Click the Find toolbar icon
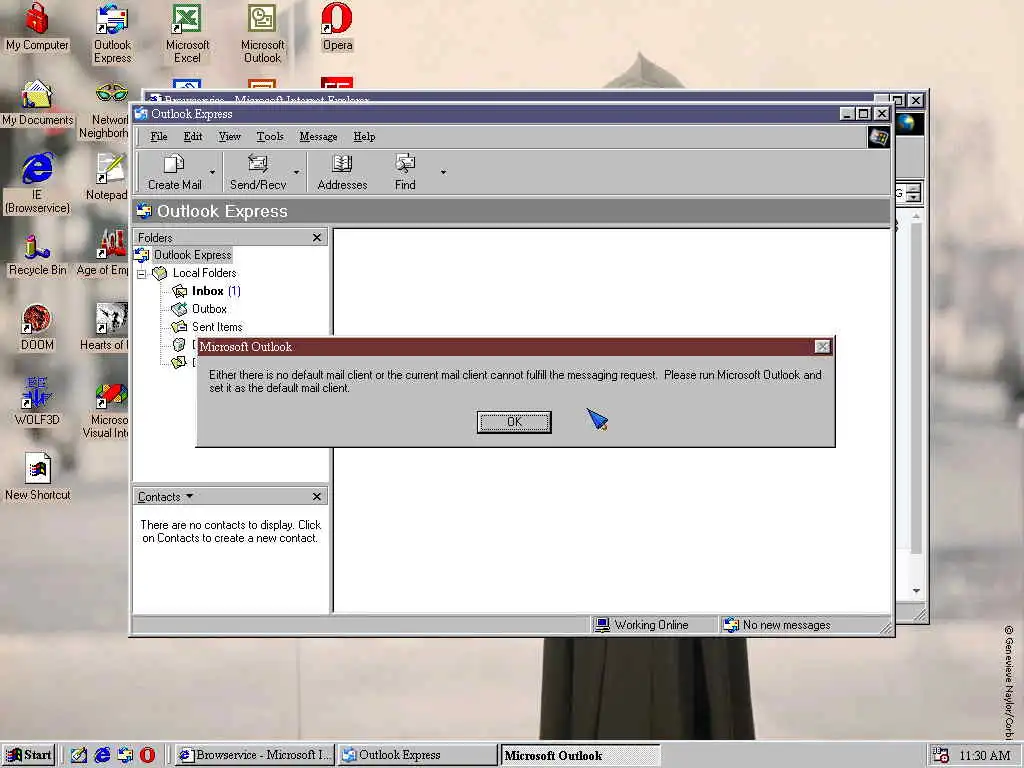This screenshot has height=768, width=1024. point(405,172)
